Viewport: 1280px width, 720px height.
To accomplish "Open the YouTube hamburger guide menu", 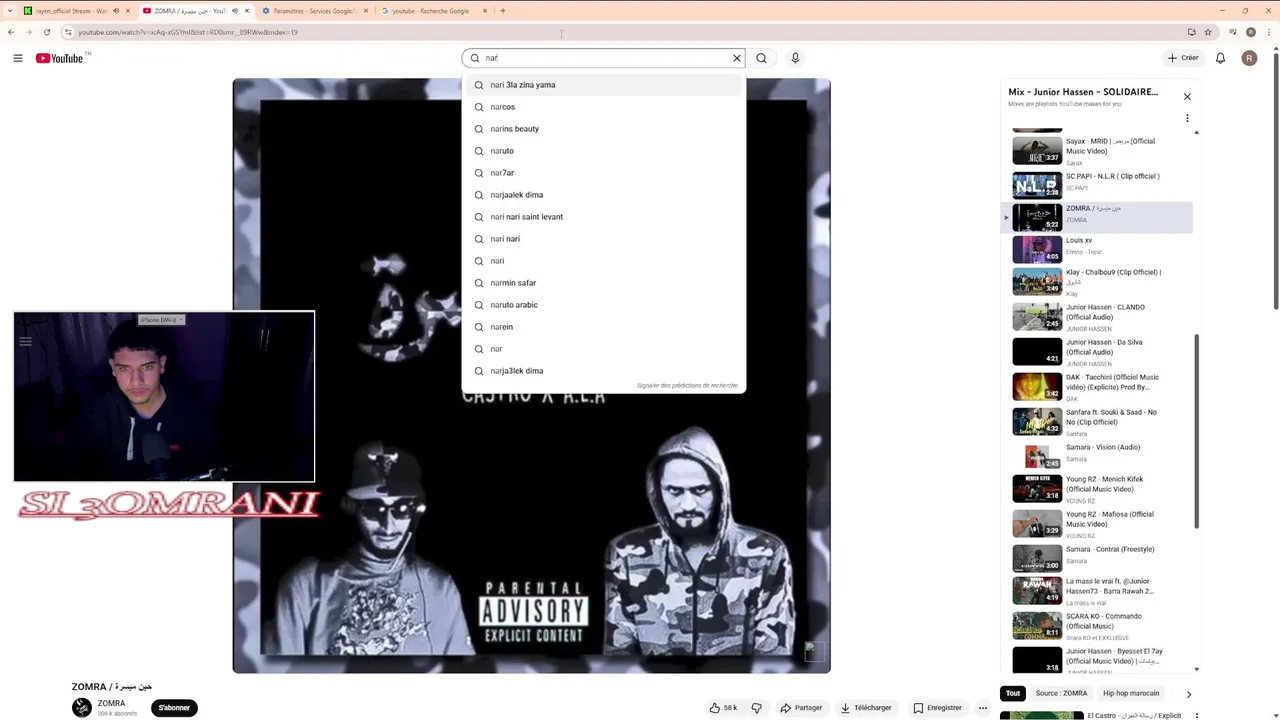I will [x=17, y=58].
